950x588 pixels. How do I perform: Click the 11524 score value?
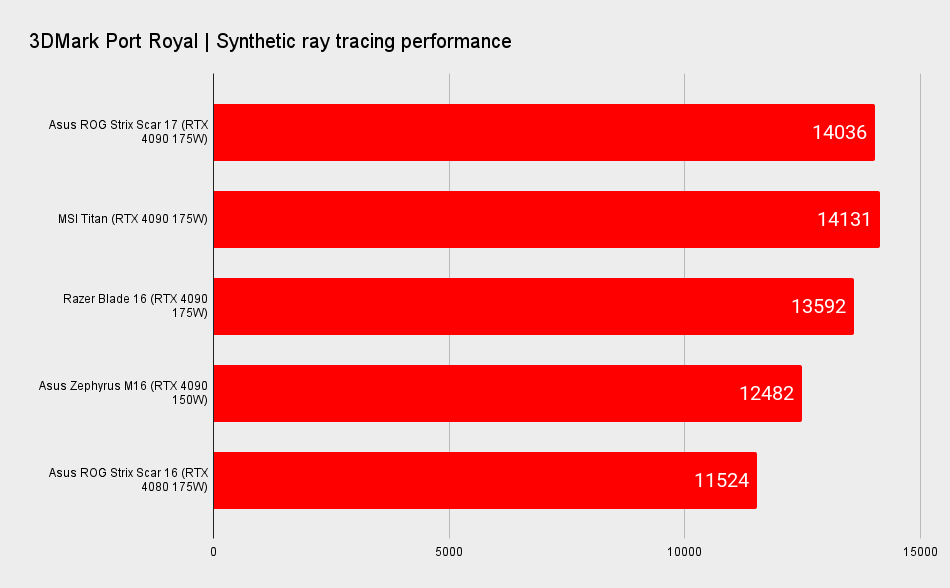pos(721,480)
